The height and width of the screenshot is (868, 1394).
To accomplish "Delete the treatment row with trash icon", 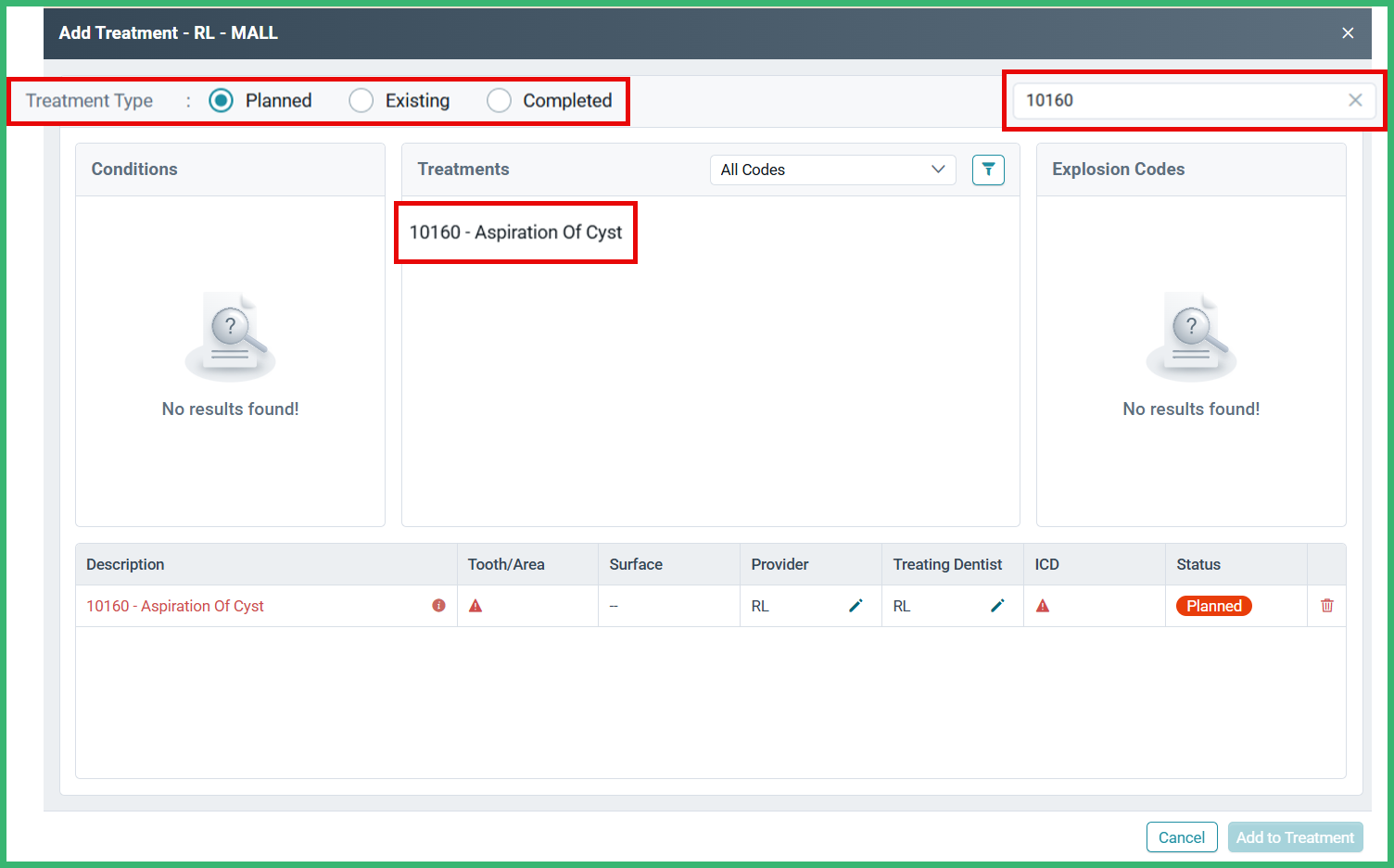I will [1326, 606].
